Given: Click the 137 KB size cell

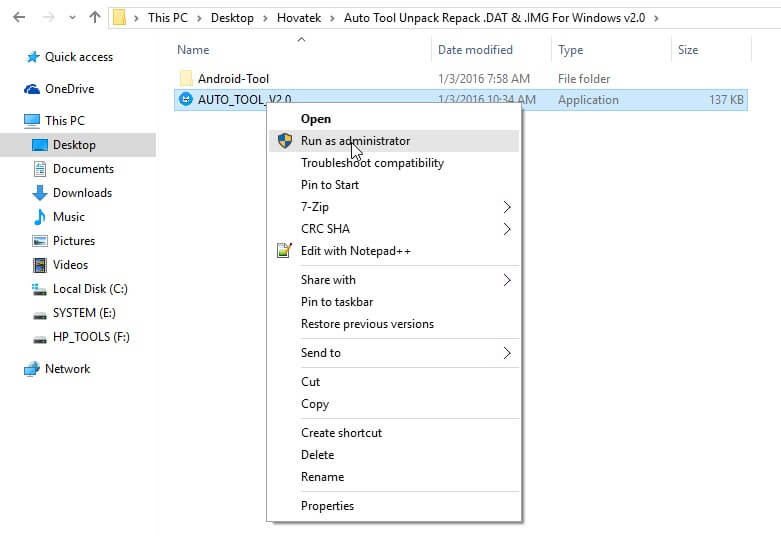Looking at the screenshot, I should coord(726,100).
